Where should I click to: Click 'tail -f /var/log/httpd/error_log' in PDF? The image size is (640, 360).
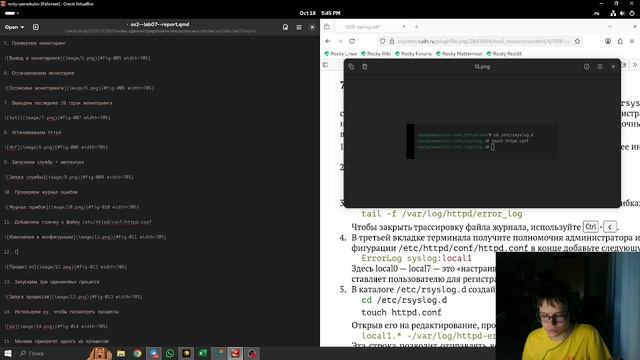coord(442,214)
